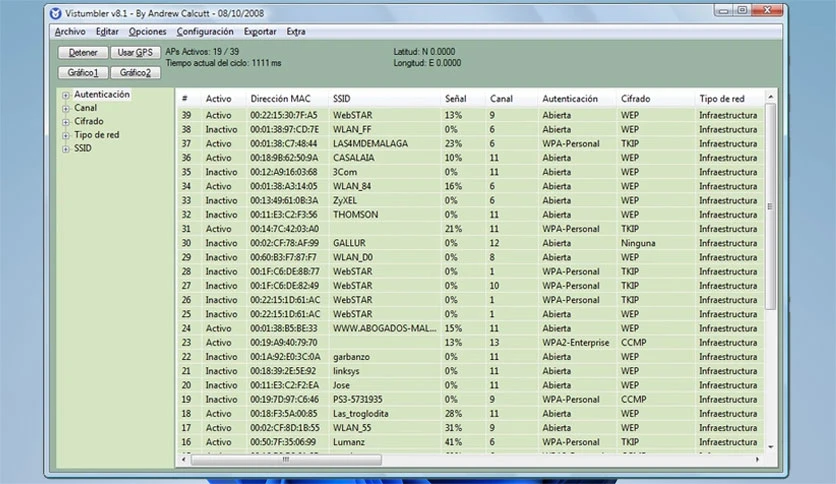Select the Autenticación tree label
Viewport: 836px width, 484px height.
tap(102, 94)
